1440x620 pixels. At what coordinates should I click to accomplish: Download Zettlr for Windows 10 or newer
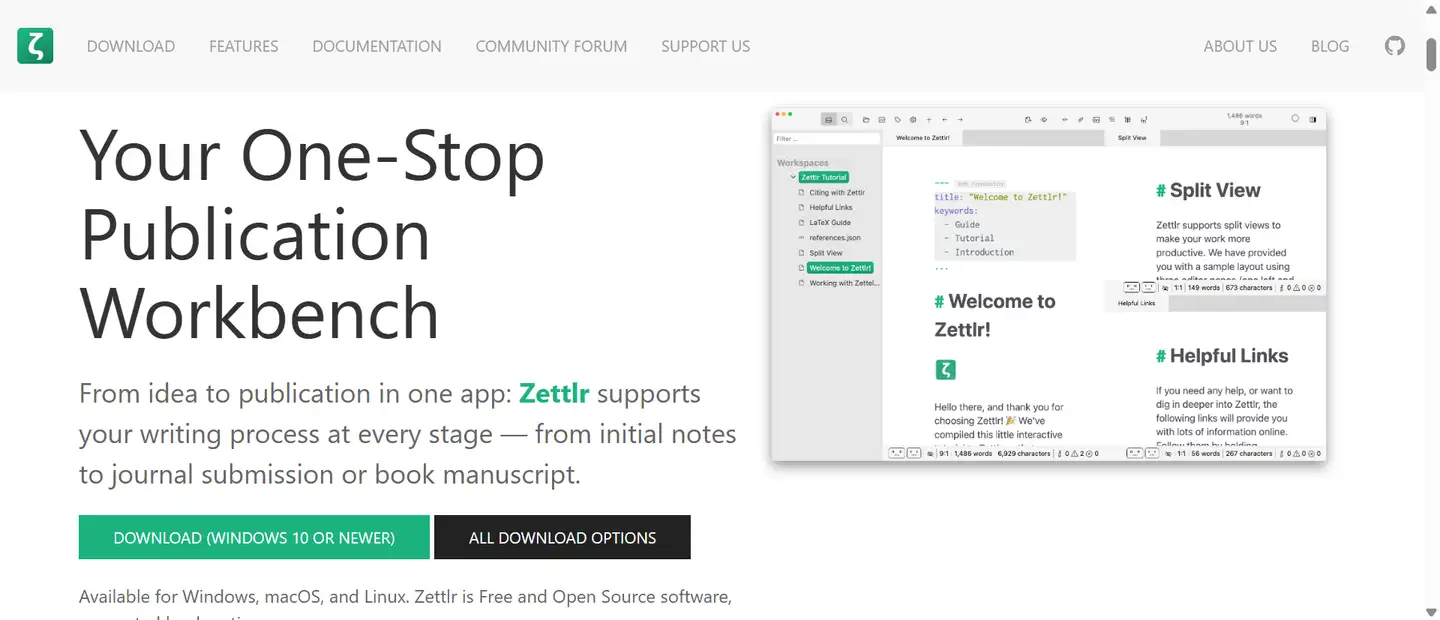254,537
